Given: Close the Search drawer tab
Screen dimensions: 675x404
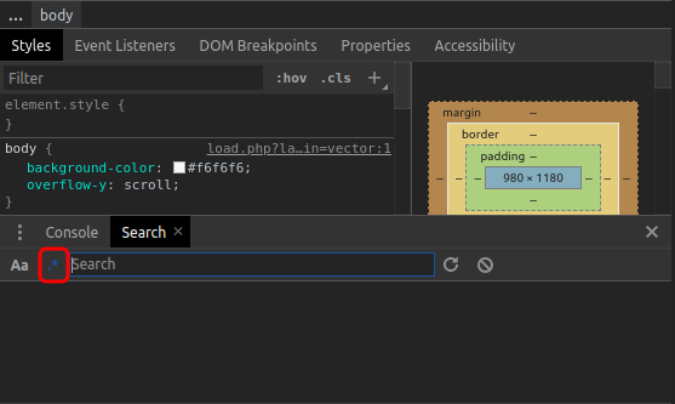Looking at the screenshot, I should [178, 232].
